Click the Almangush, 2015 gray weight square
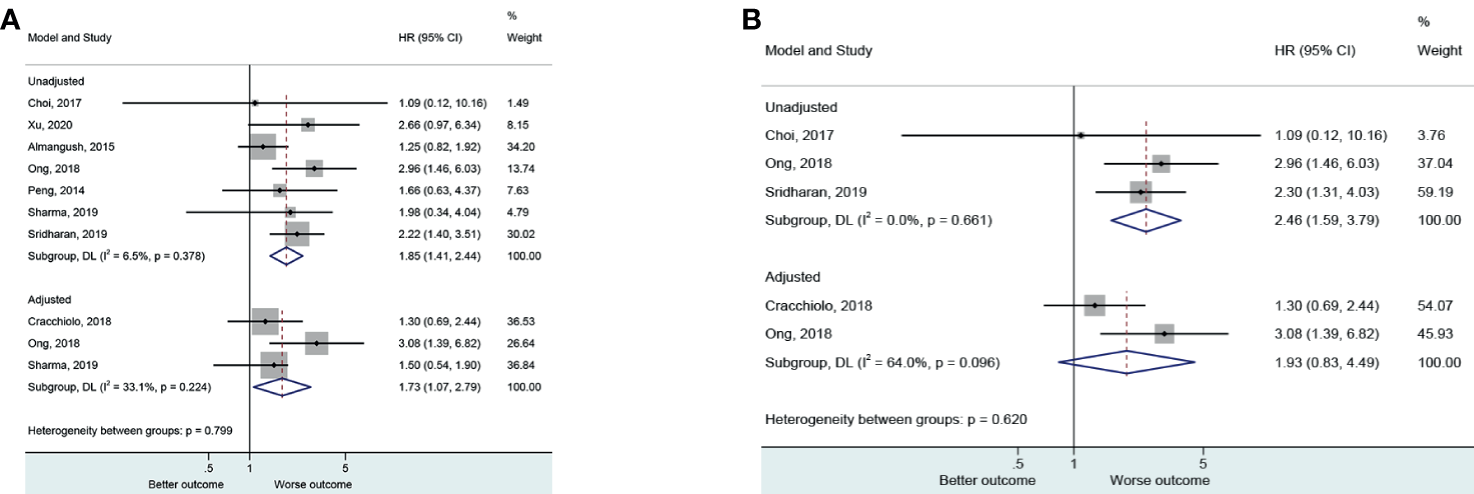The image size is (1474, 494). 263,147
